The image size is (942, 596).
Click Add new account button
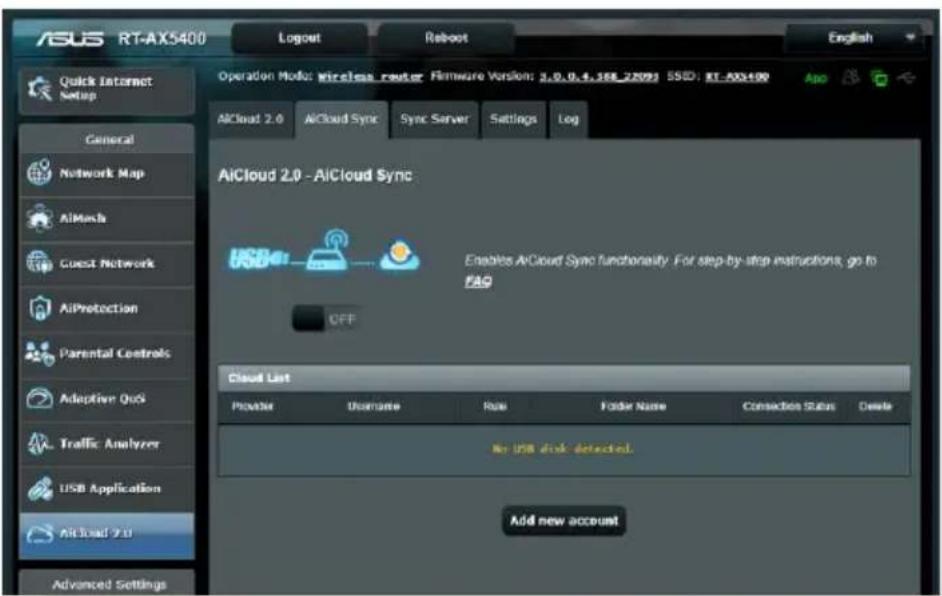click(x=564, y=520)
